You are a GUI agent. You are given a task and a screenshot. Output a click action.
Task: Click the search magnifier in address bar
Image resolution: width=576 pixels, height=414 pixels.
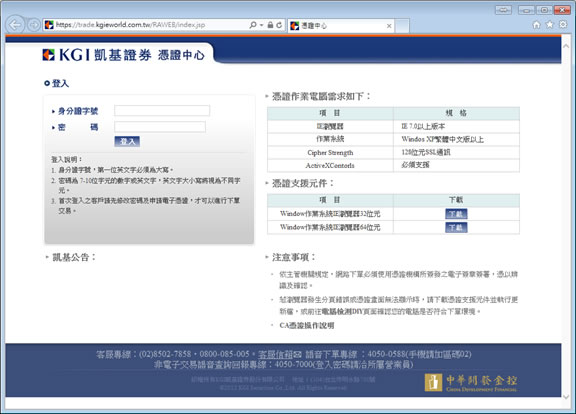coord(253,25)
